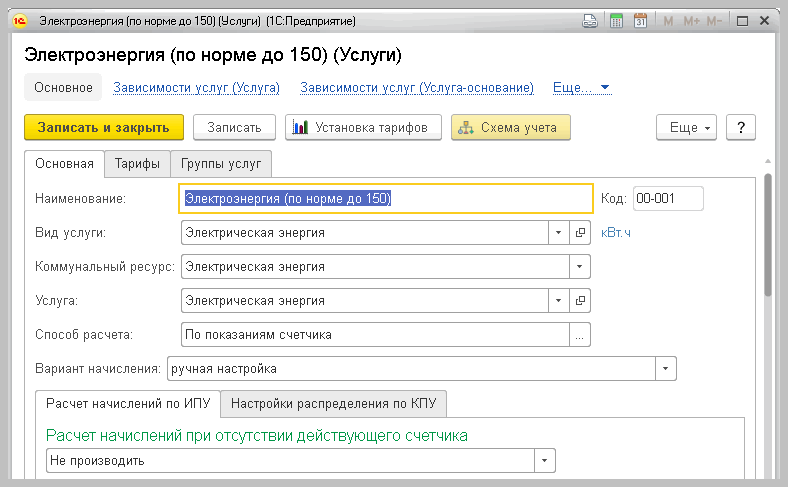Click the Код input field
The width and height of the screenshot is (788, 487).
click(x=668, y=199)
